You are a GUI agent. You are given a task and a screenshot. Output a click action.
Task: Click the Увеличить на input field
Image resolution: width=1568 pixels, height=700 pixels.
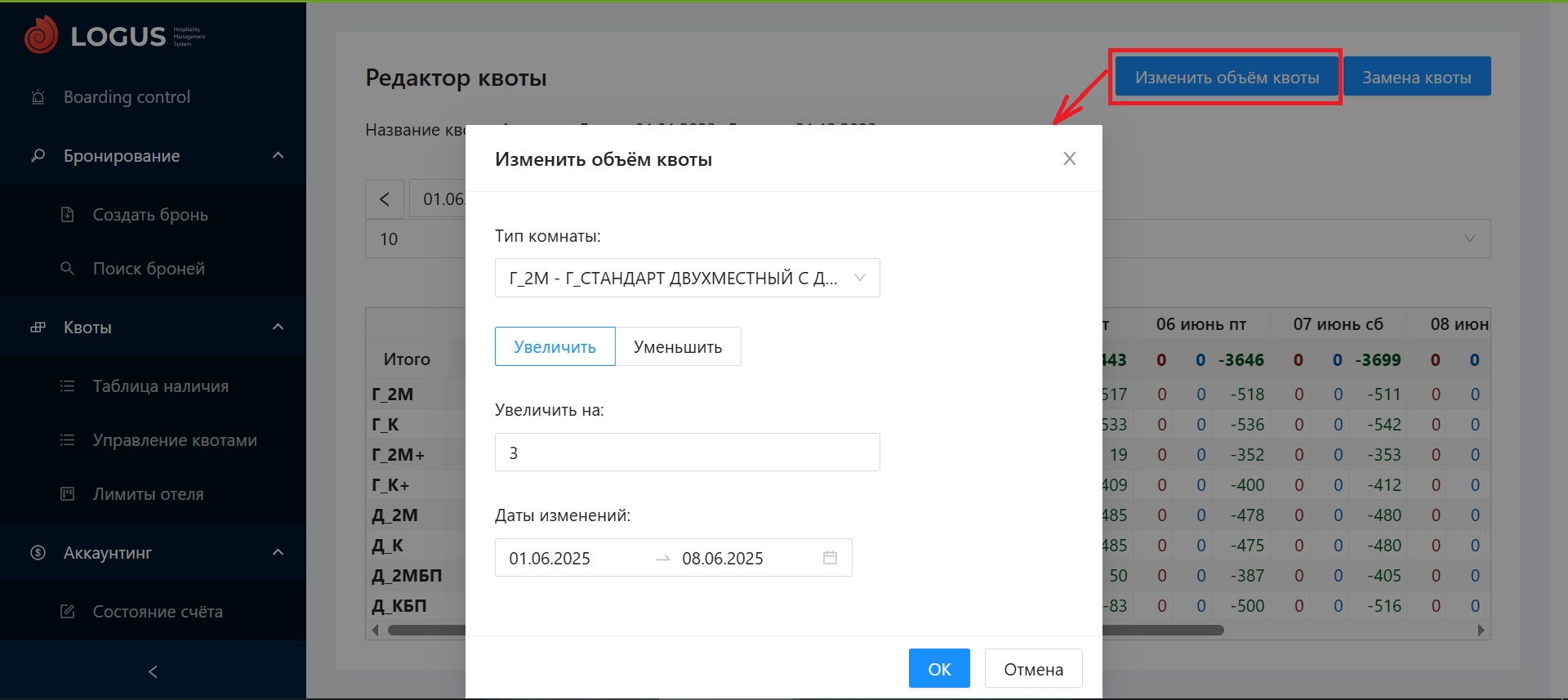(x=688, y=452)
